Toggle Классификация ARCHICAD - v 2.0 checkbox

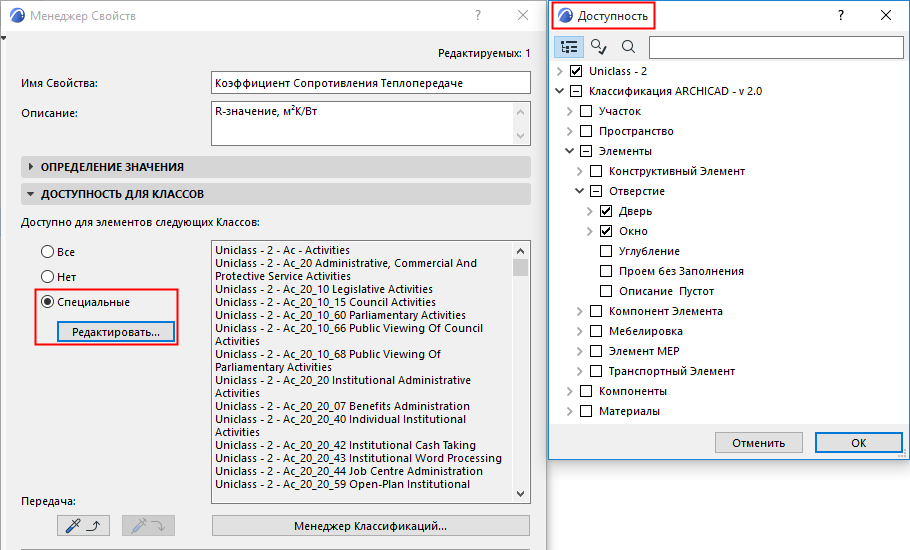click(576, 91)
